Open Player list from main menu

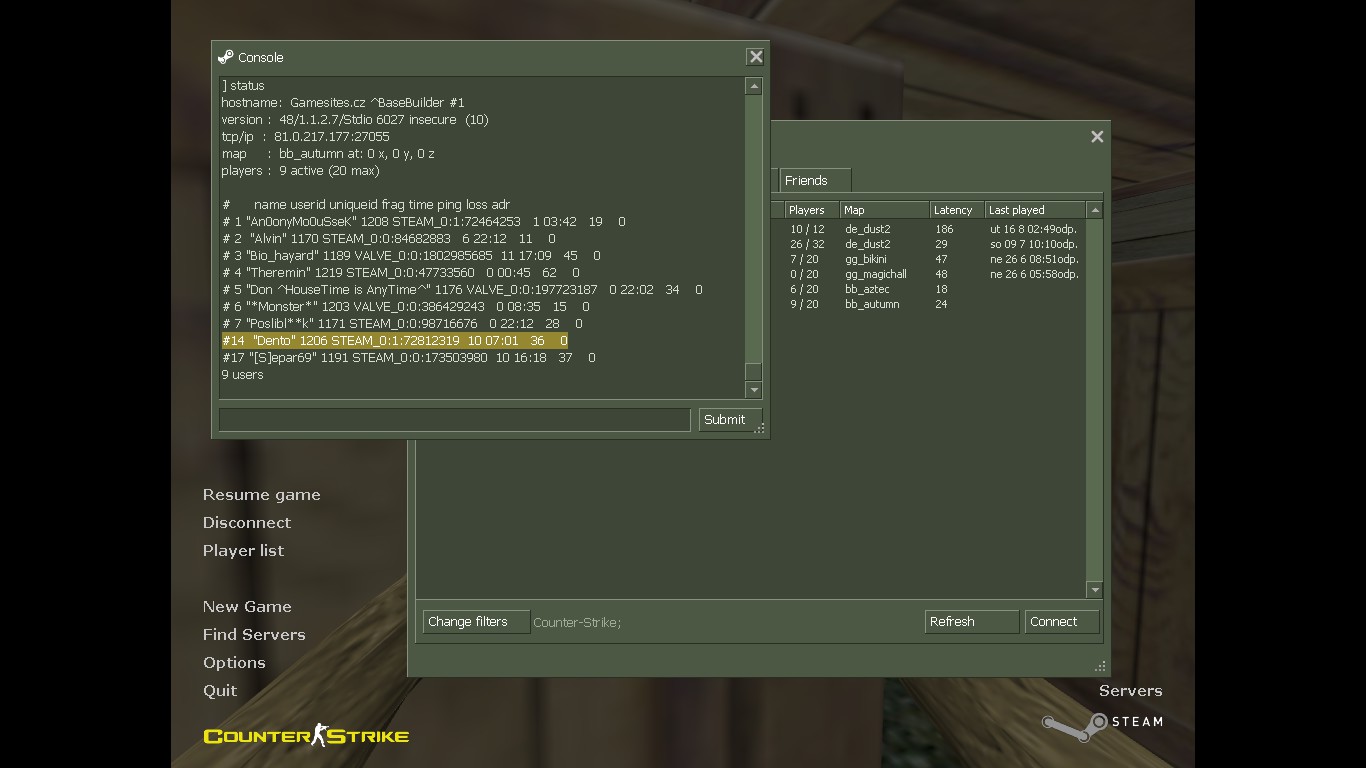pos(243,551)
